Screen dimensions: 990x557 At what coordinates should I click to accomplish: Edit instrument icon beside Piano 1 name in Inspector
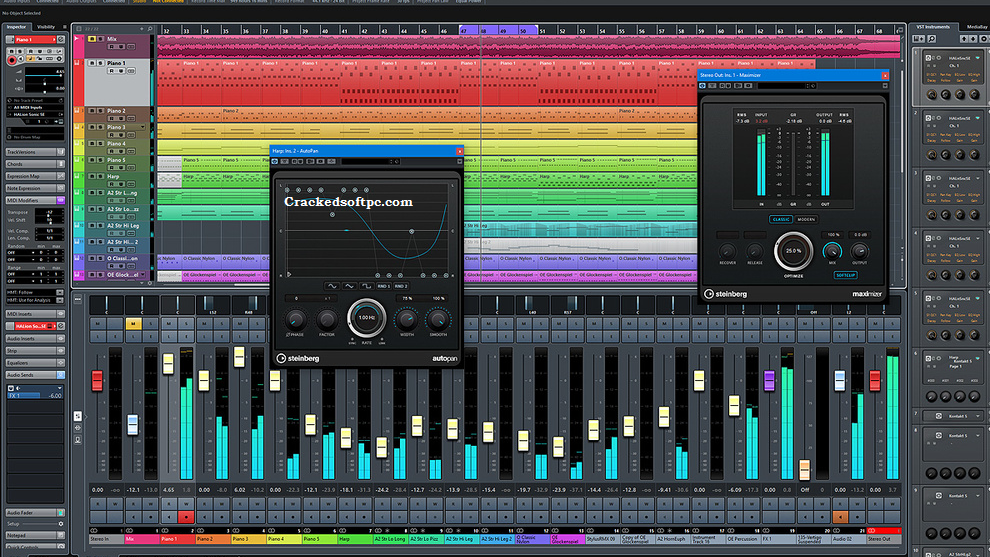coord(61,39)
